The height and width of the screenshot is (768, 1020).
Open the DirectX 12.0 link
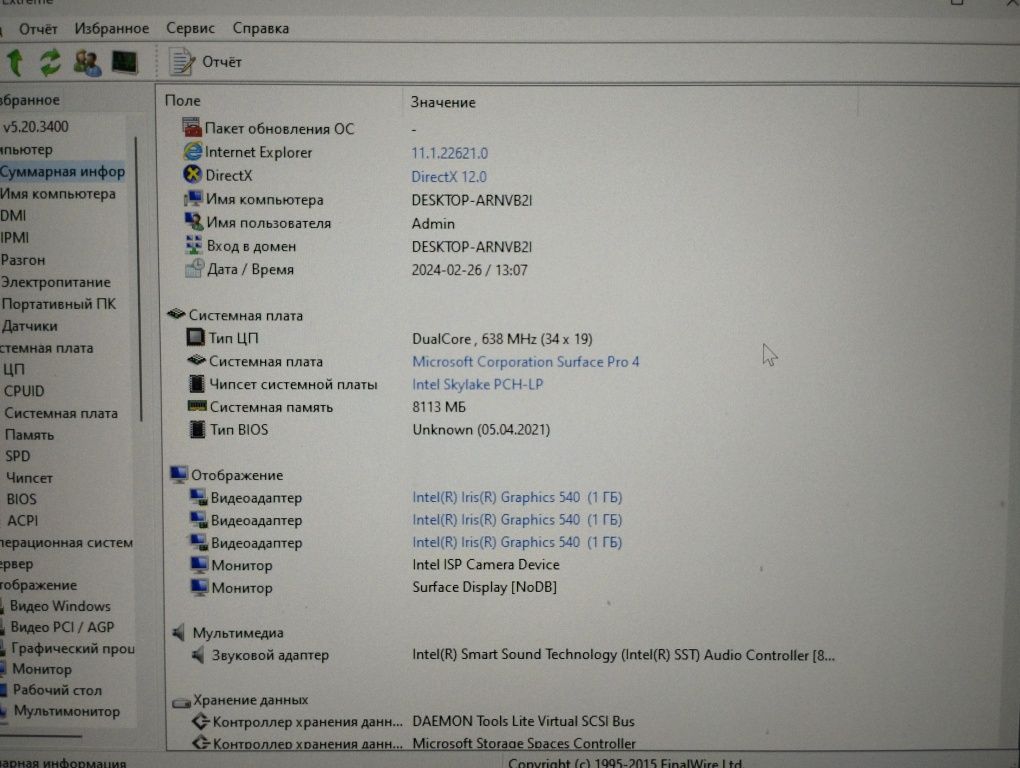click(449, 176)
